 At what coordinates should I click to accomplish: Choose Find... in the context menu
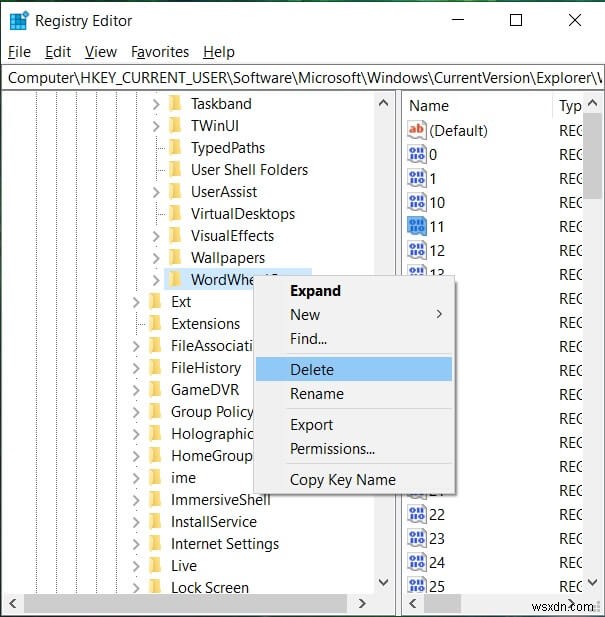[354, 338]
